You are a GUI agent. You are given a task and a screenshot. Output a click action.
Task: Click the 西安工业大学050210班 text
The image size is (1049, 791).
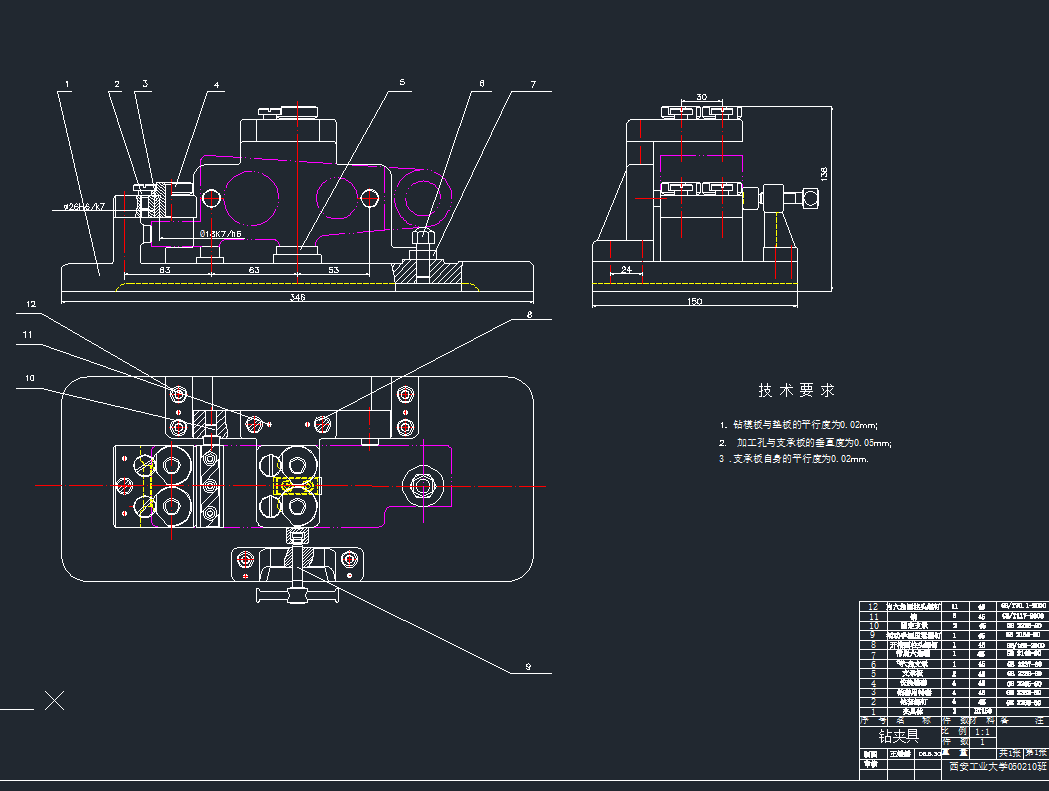click(996, 767)
